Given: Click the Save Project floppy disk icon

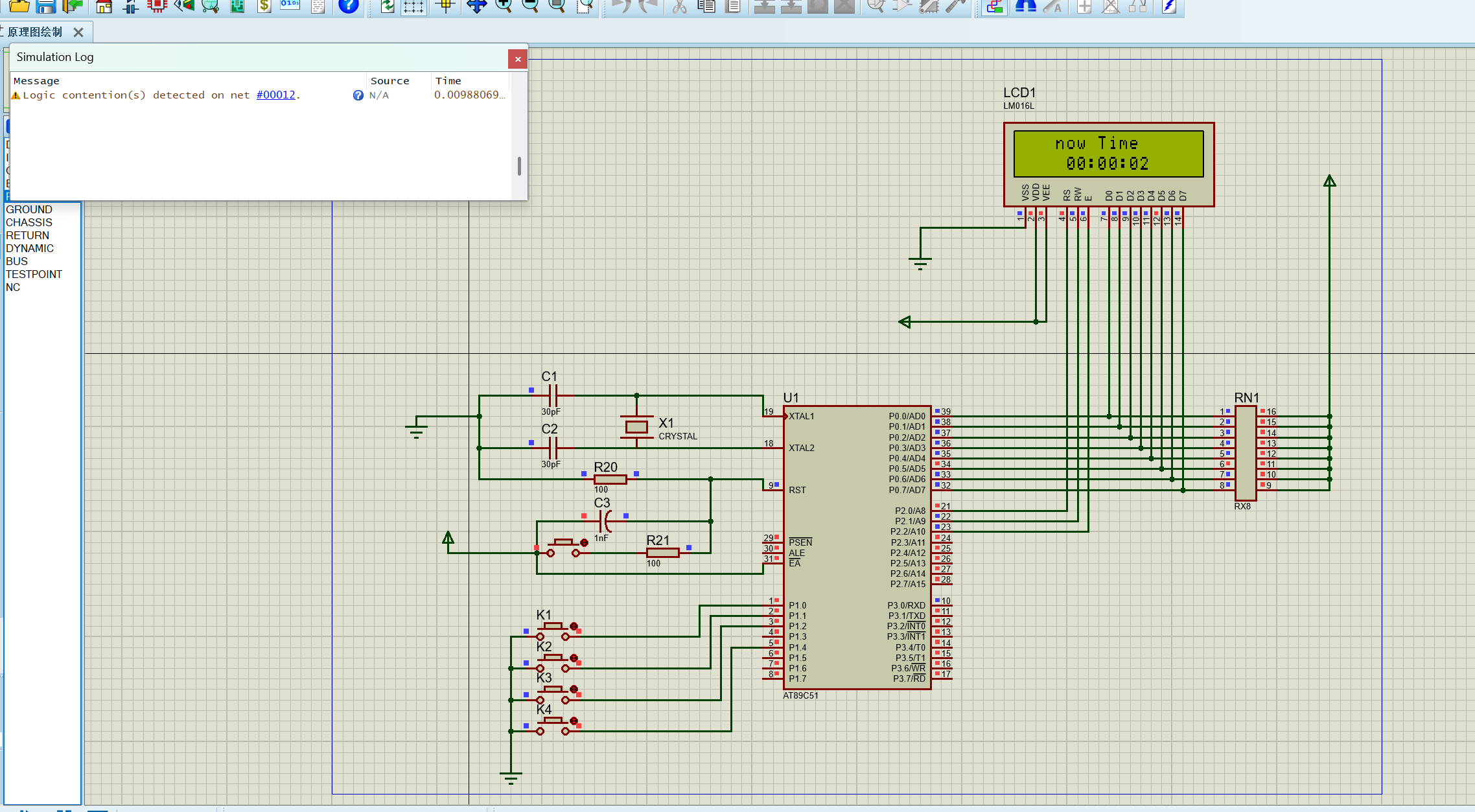Looking at the screenshot, I should tap(45, 6).
